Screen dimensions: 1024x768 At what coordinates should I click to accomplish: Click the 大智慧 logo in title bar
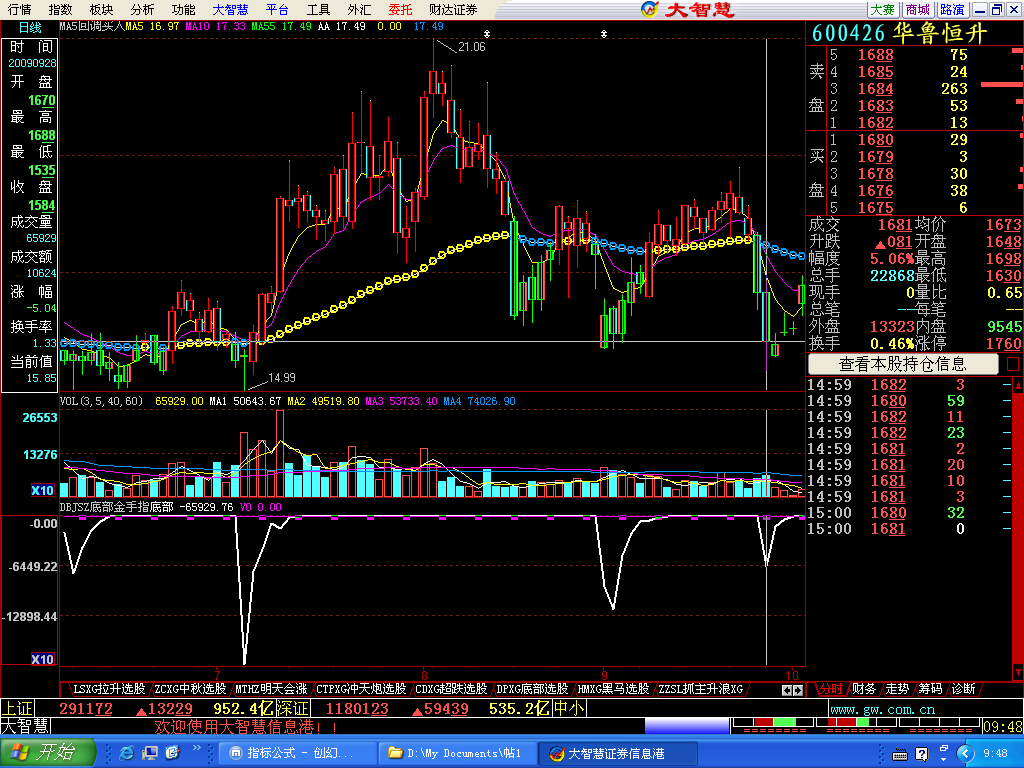tap(688, 9)
